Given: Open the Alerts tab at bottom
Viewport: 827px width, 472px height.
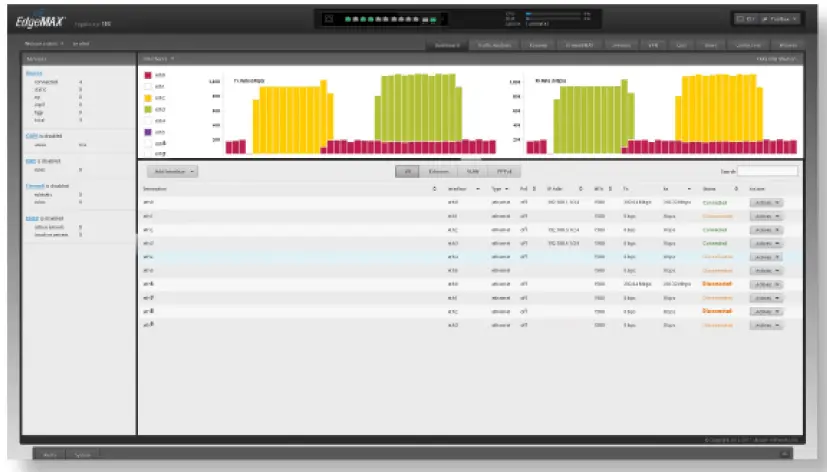Looking at the screenshot, I should tap(50, 455).
